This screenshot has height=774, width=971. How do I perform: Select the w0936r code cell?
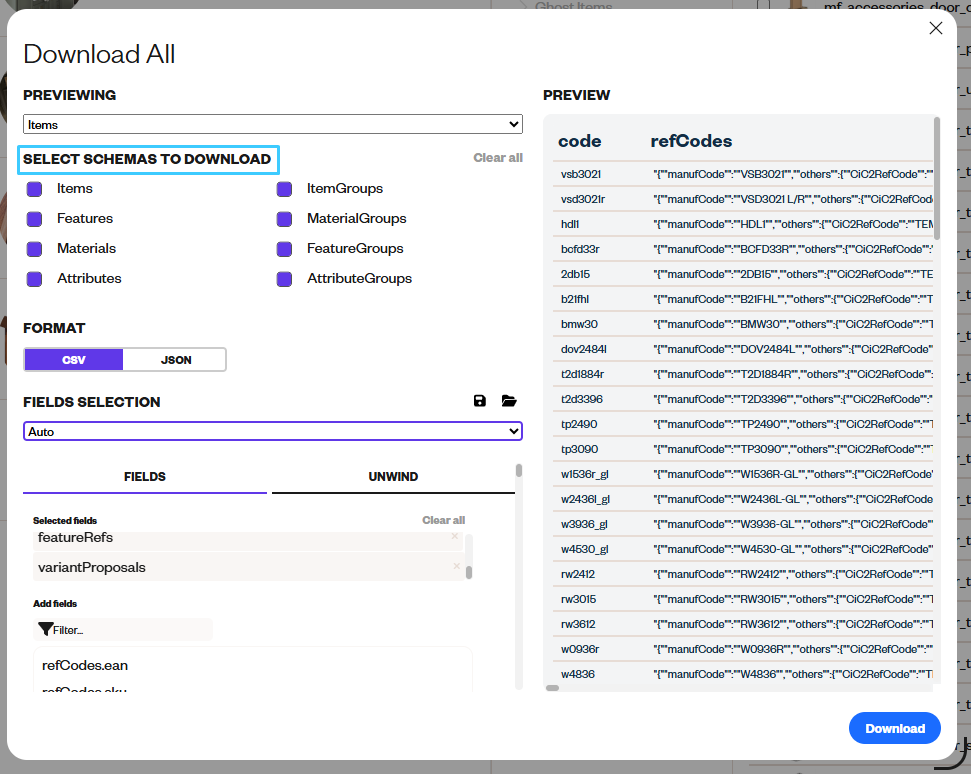point(580,649)
